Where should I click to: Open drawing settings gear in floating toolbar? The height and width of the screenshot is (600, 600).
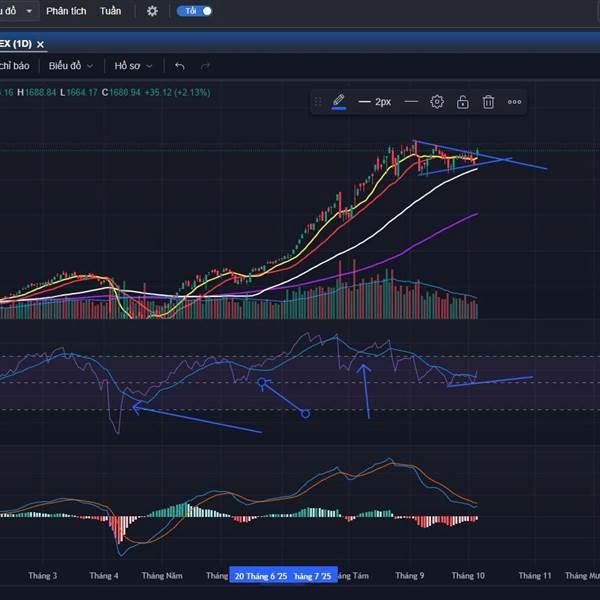(437, 102)
